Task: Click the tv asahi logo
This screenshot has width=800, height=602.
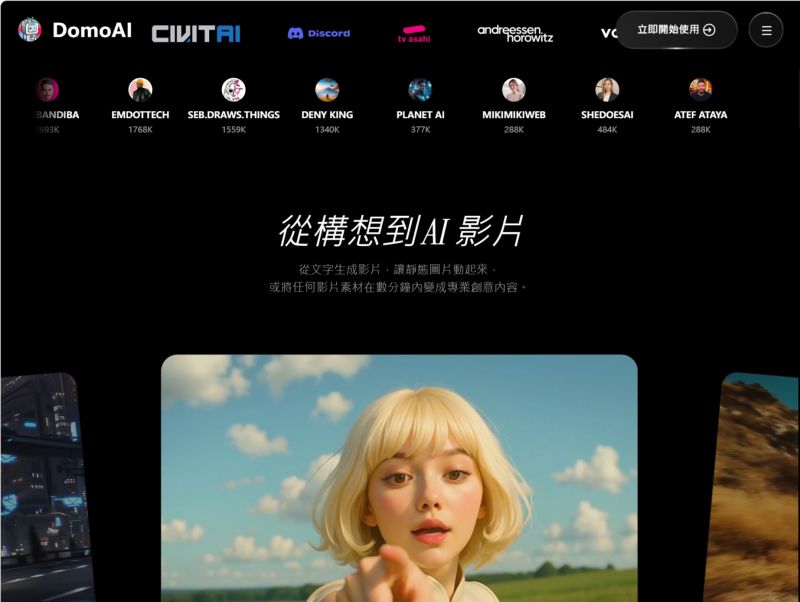Action: click(x=414, y=34)
